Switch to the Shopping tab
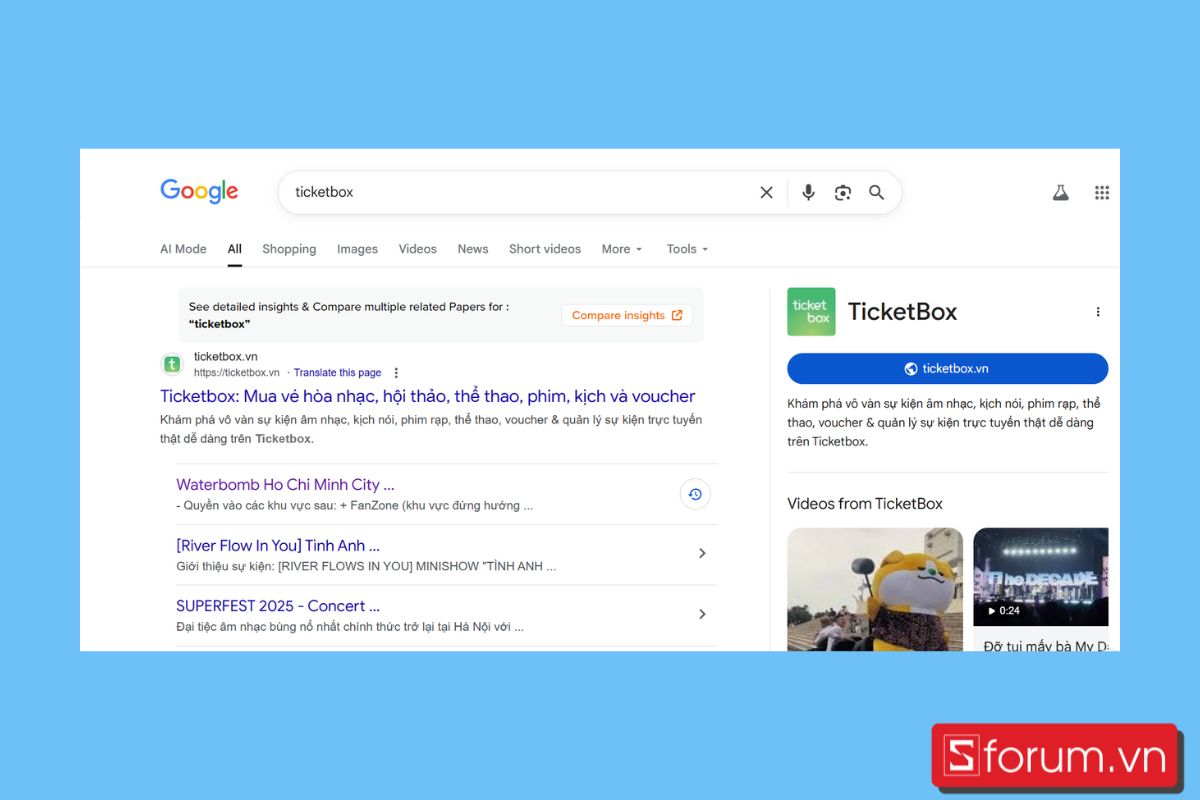Viewport: 1200px width, 800px height. [289, 249]
